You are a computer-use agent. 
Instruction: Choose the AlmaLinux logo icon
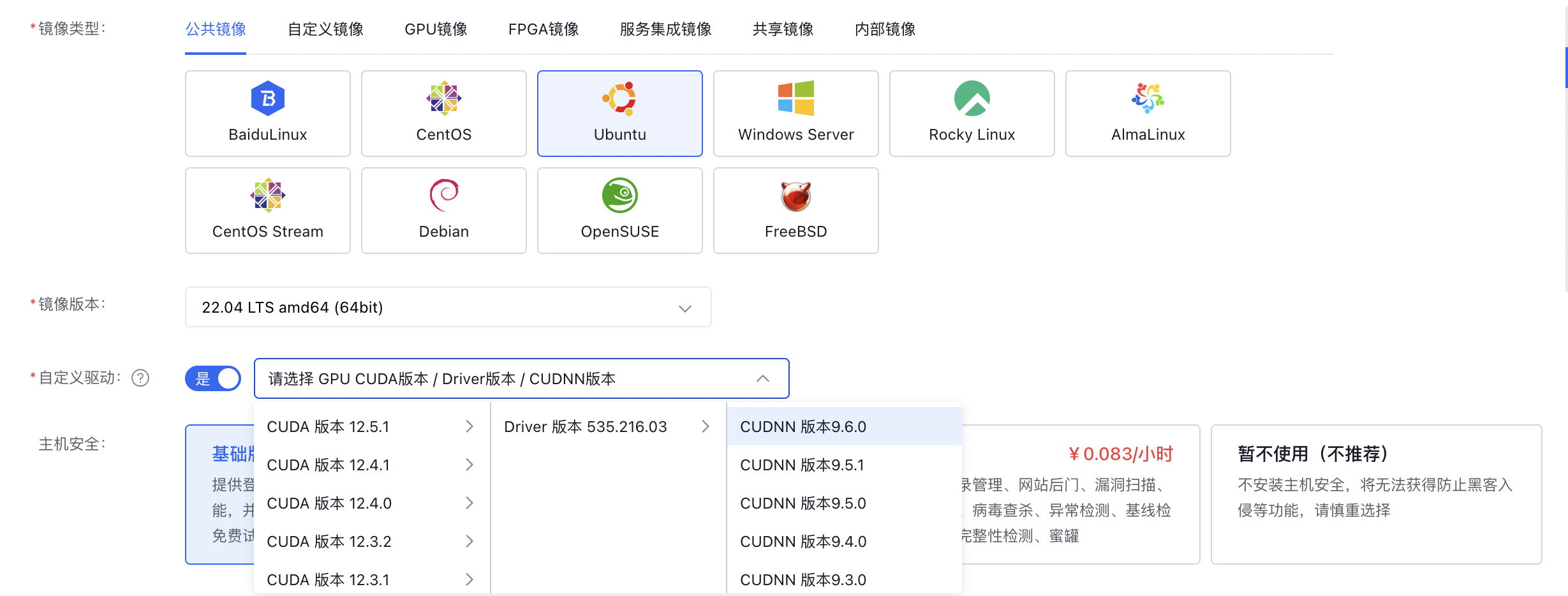pyautogui.click(x=1148, y=98)
